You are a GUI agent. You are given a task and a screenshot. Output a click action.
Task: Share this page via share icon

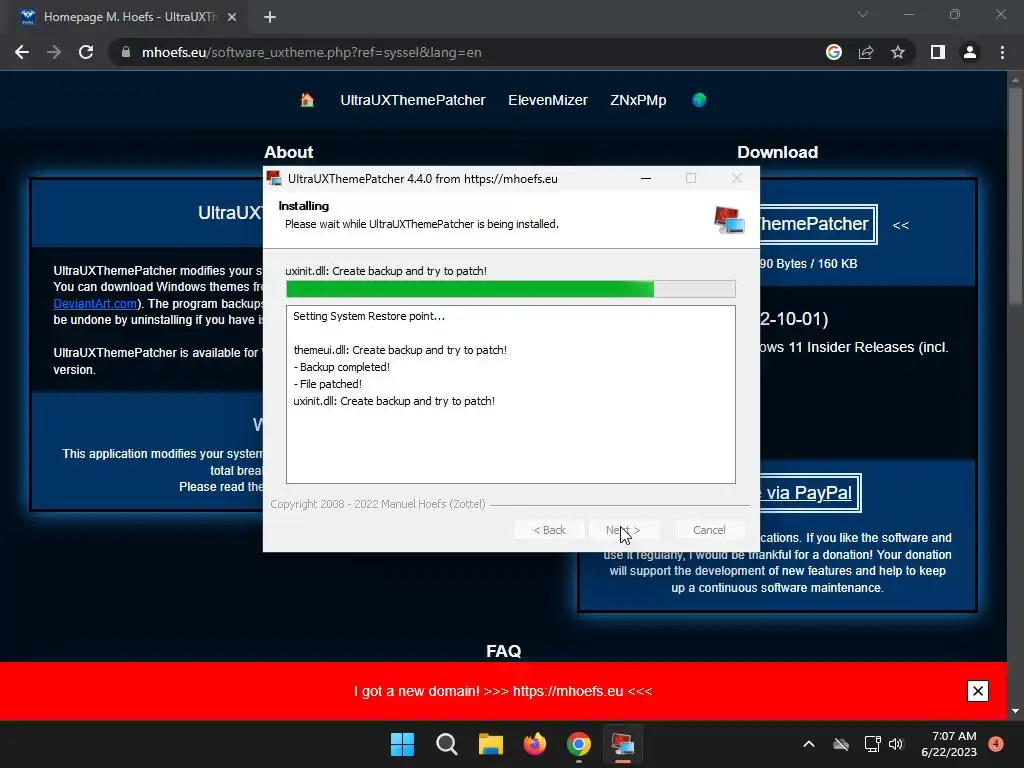tap(866, 52)
